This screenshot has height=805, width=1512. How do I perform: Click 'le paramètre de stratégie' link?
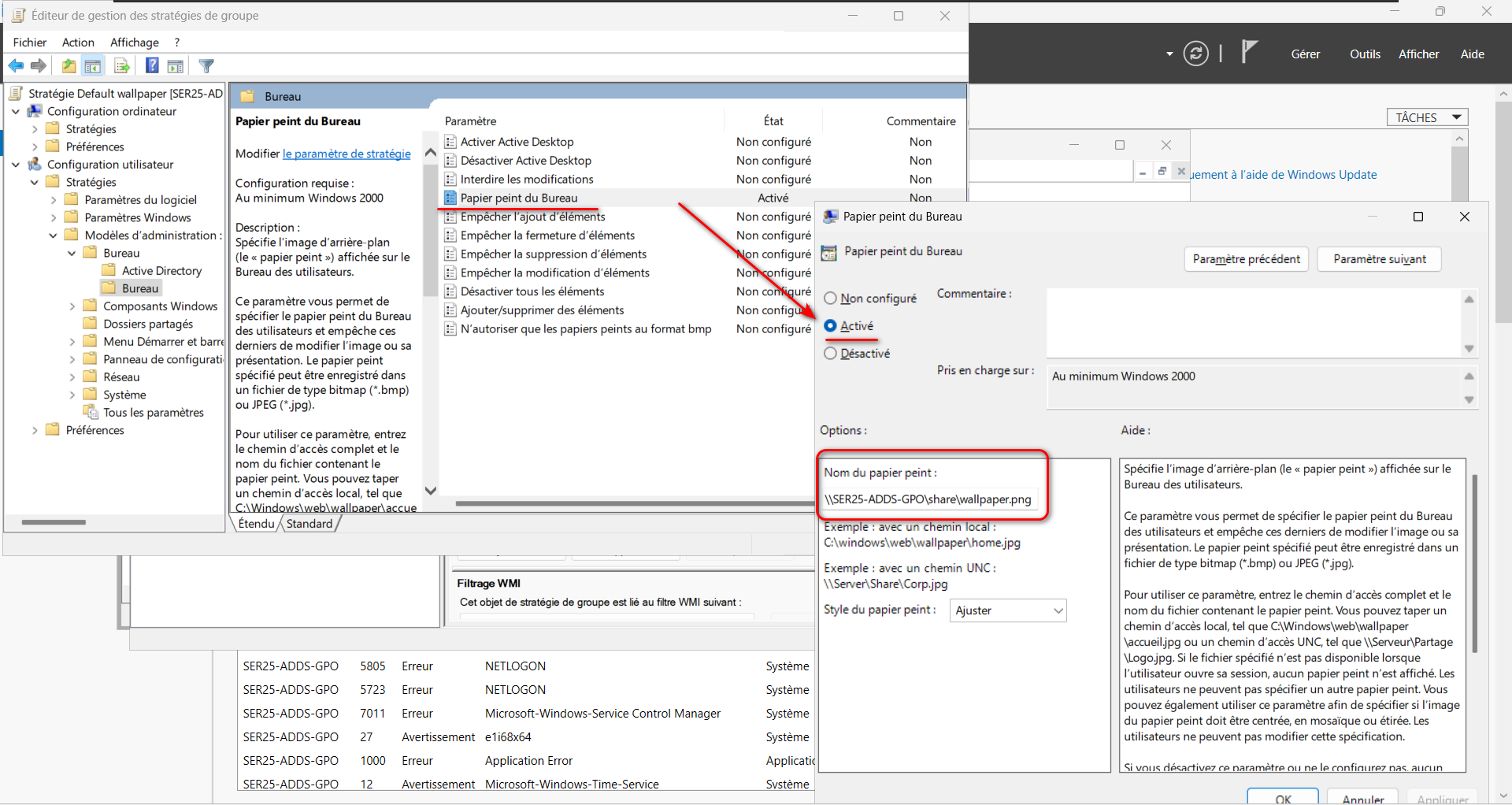click(x=346, y=154)
